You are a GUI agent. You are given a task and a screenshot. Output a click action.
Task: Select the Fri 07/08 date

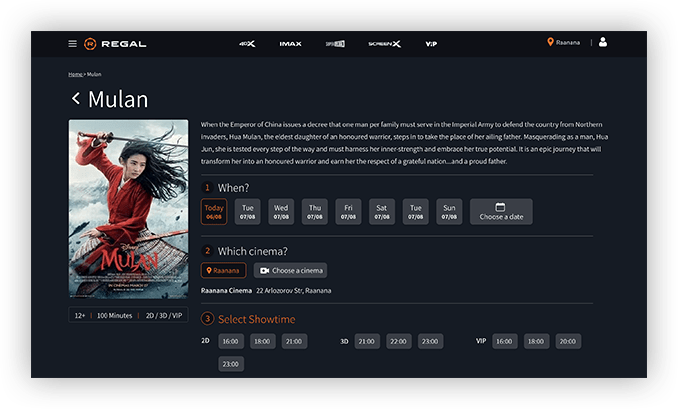coord(348,211)
